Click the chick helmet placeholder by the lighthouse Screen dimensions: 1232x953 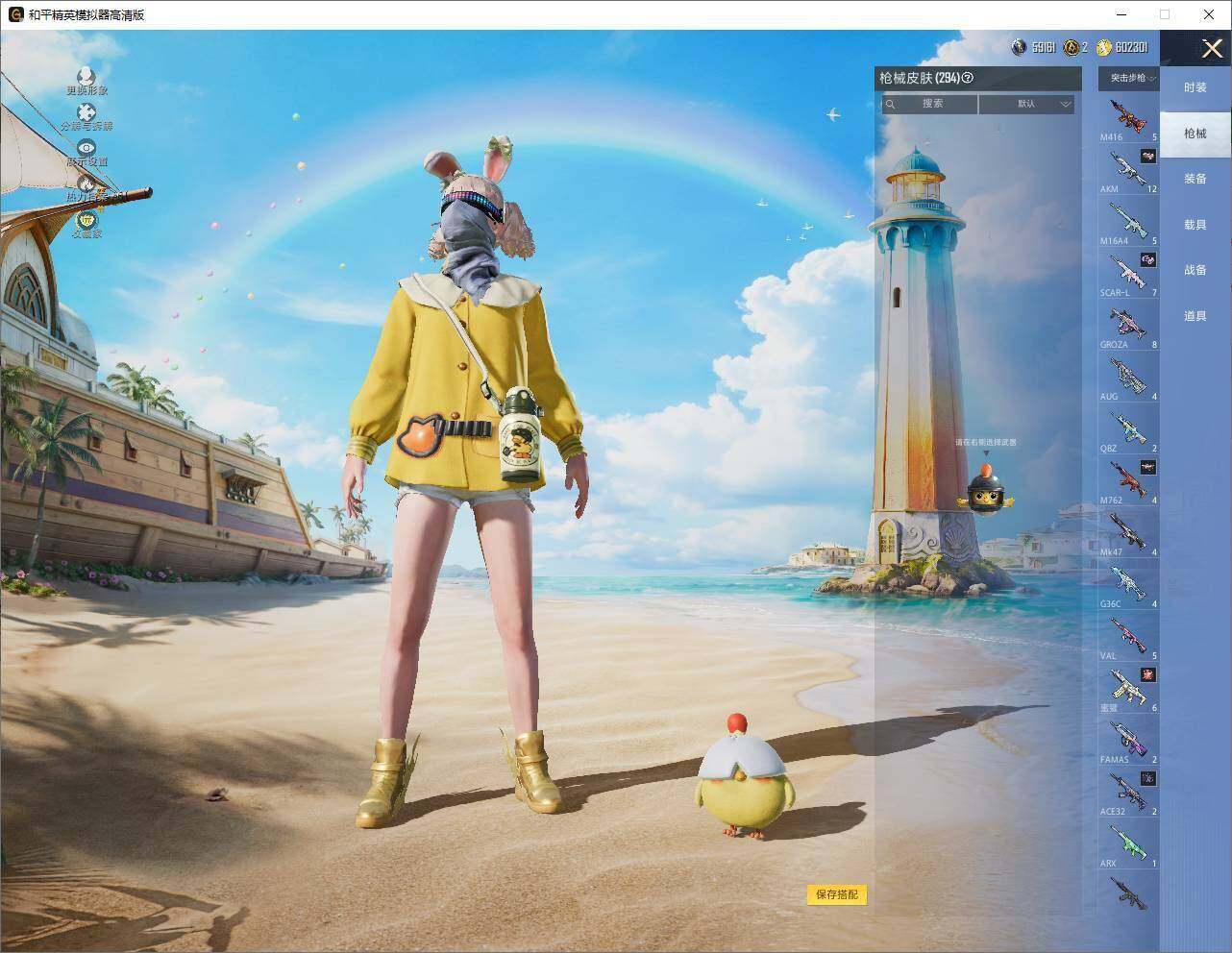pos(986,489)
